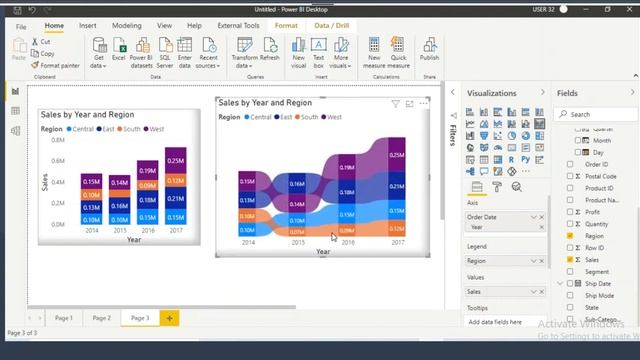
Task: Choose the Line chart visualization icon
Action: tap(470, 124)
